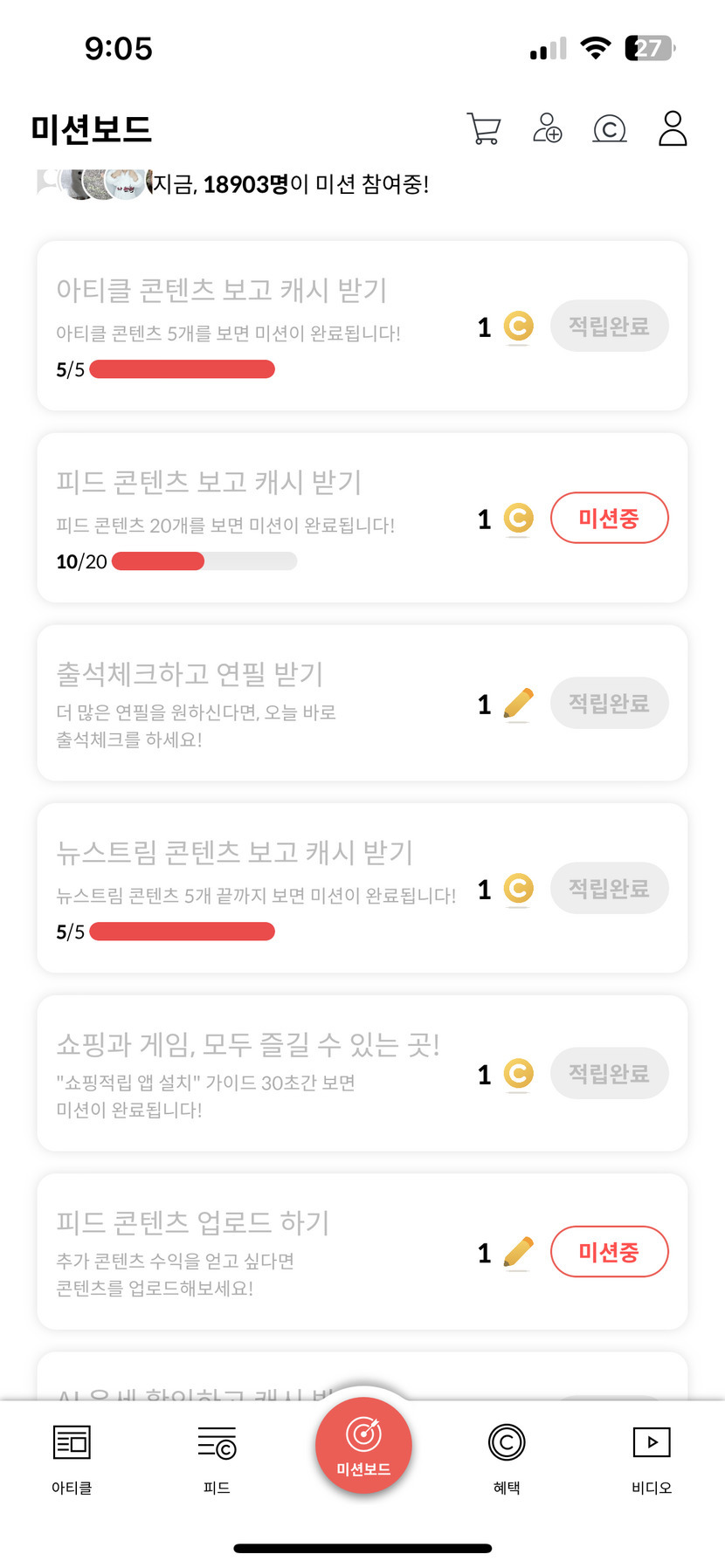The width and height of the screenshot is (725, 1568).
Task: Open the user profile icon
Action: click(673, 128)
